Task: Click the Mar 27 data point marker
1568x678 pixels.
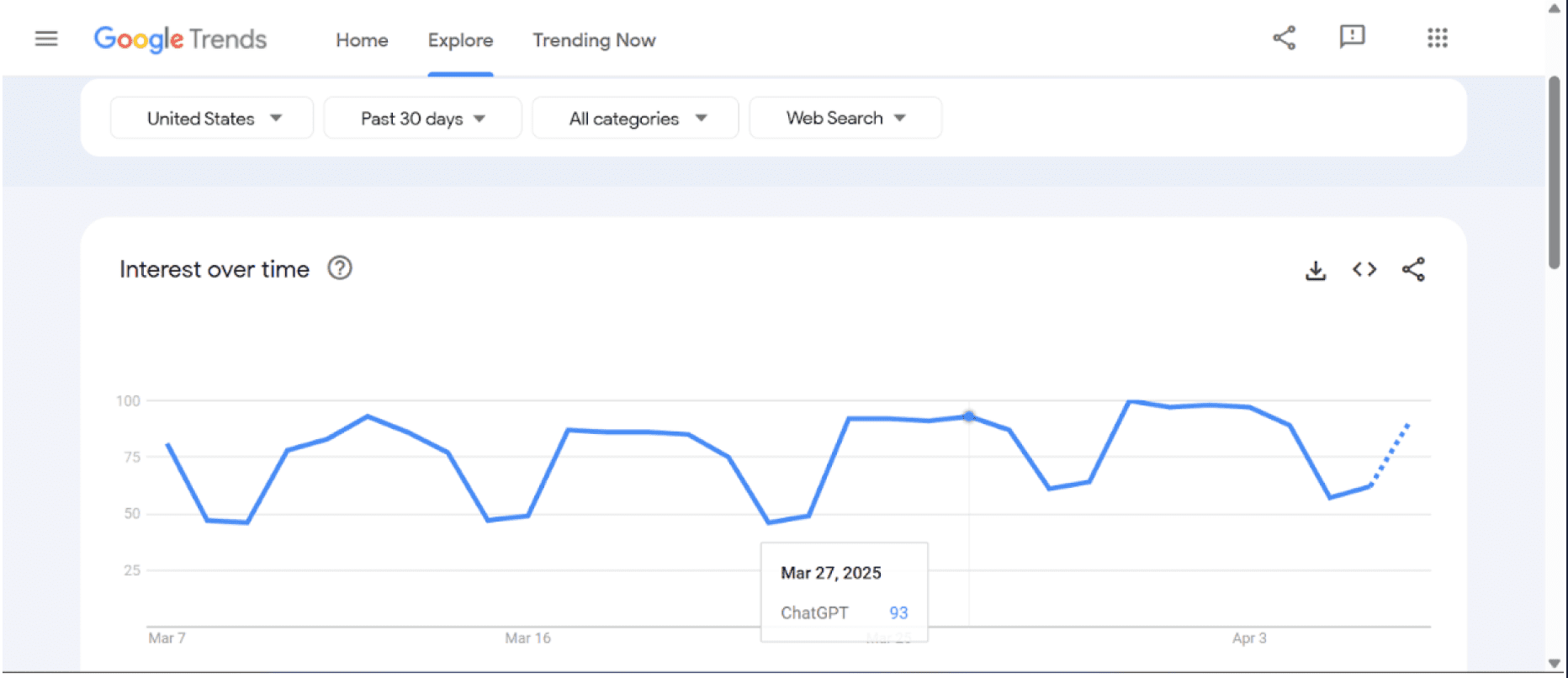Action: coord(969,416)
